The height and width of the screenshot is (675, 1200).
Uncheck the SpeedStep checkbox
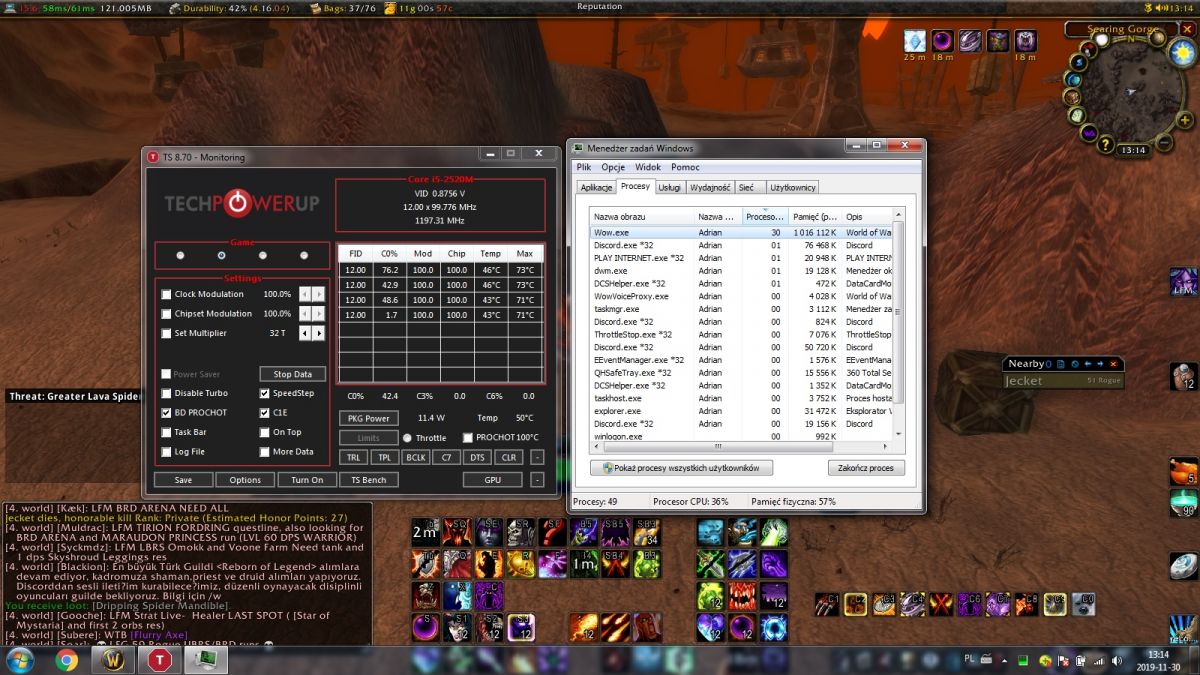click(x=264, y=393)
